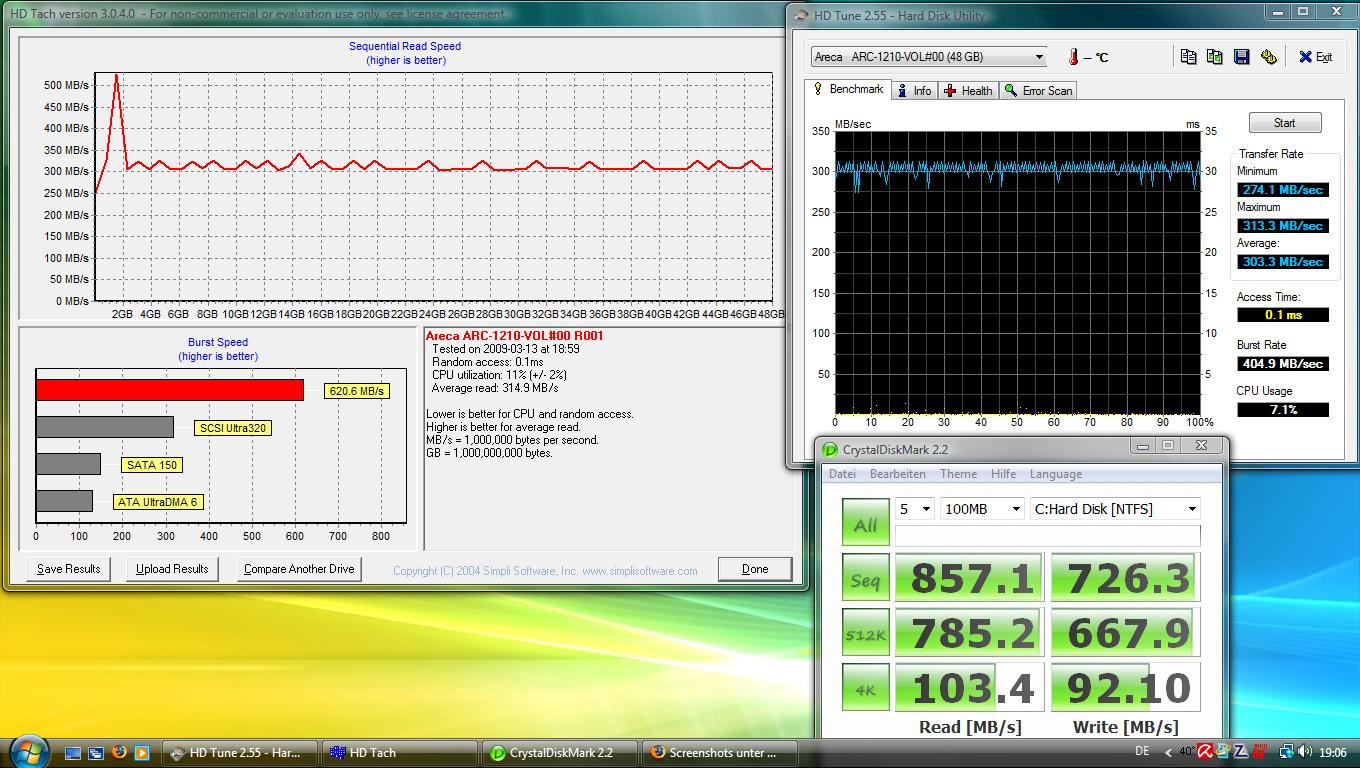Expand hidden tray icons arrow
The height and width of the screenshot is (768, 1360).
click(x=1167, y=752)
